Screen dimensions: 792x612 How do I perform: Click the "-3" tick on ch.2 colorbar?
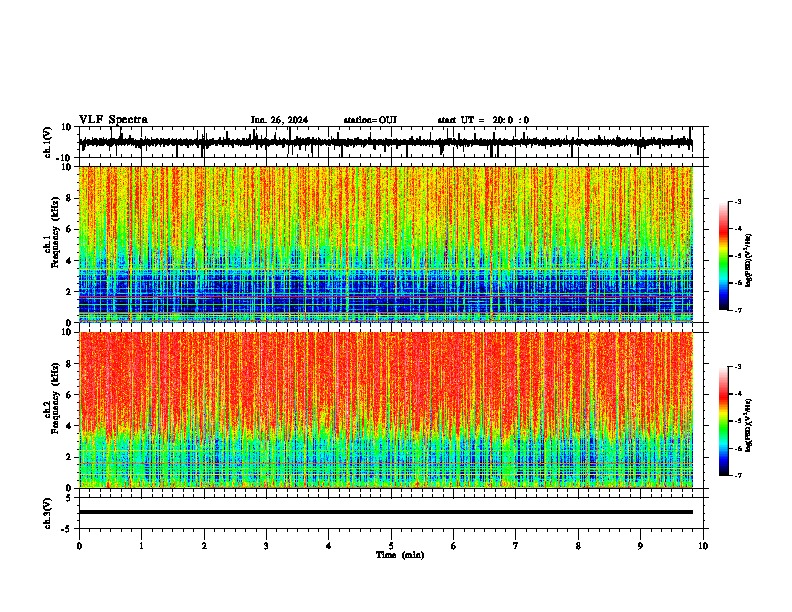pyautogui.click(x=738, y=367)
